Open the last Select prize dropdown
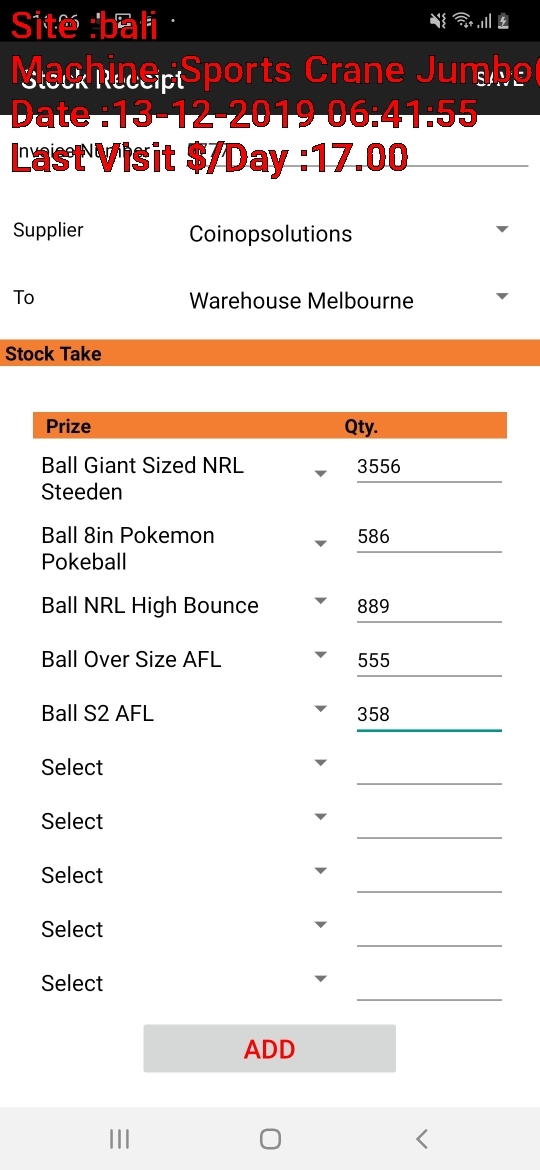The height and width of the screenshot is (1170, 540). tap(185, 983)
